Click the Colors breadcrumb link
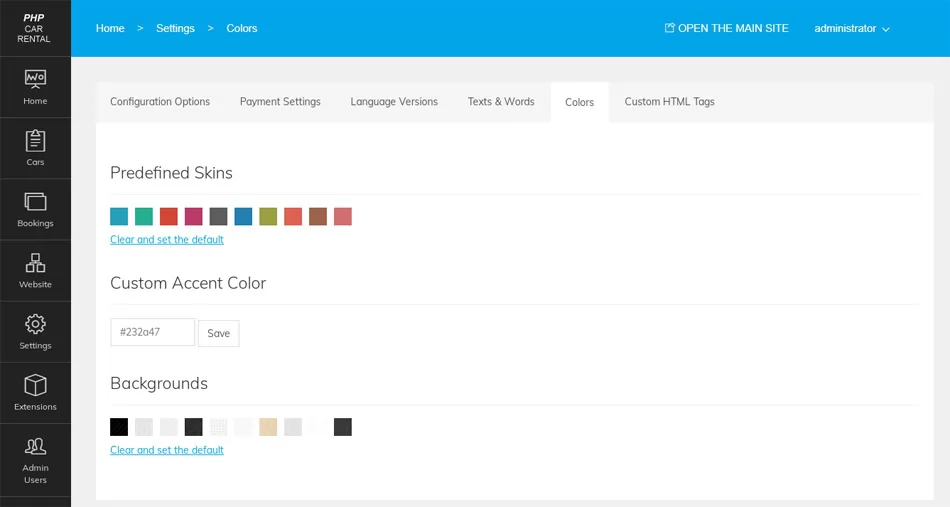 coord(242,28)
